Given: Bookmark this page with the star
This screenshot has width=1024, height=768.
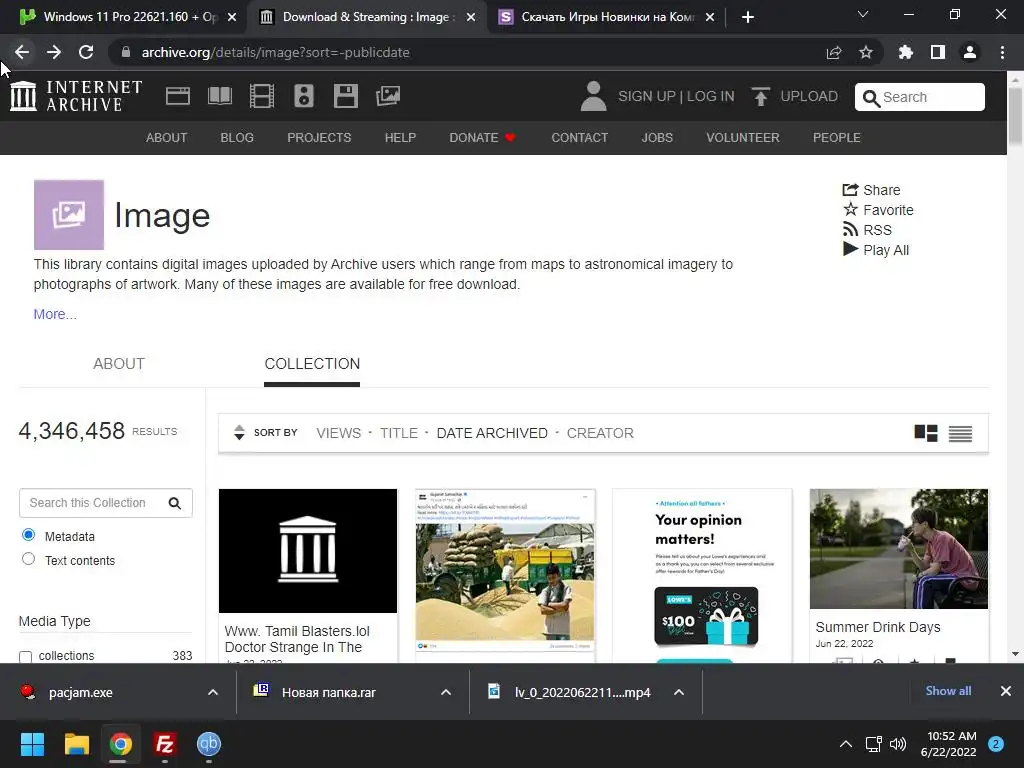Looking at the screenshot, I should 866,52.
